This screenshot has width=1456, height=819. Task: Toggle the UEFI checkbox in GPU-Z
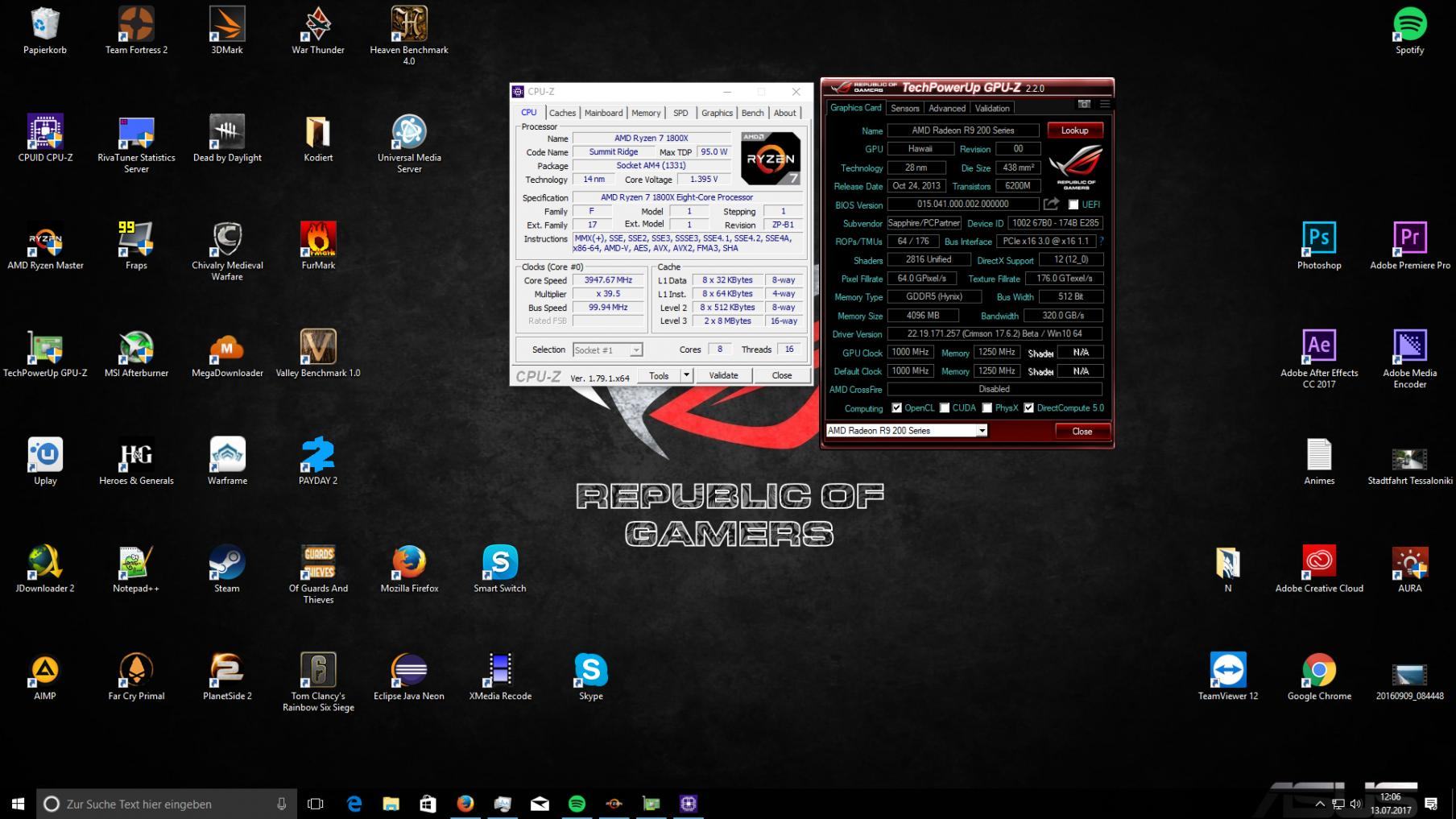pyautogui.click(x=1073, y=205)
